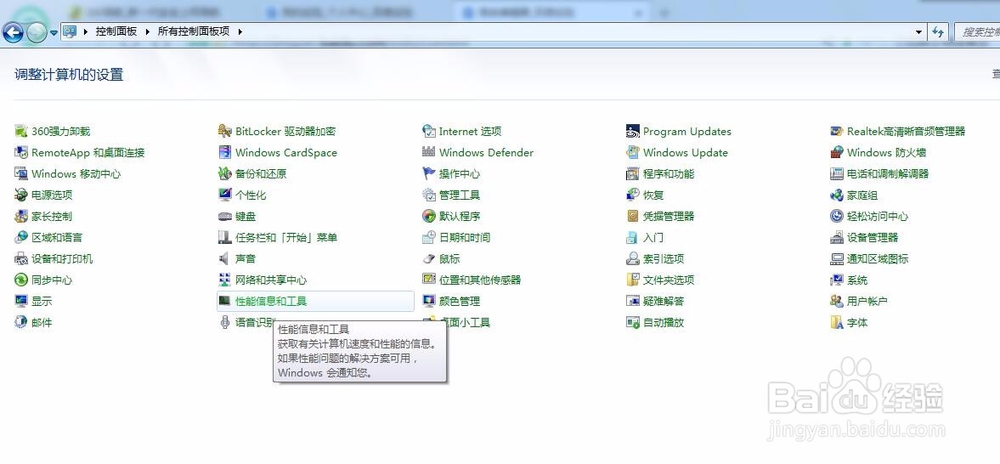Click the 所有控制面板项 breadcrumb
Viewport: 1000px width, 464px height.
[193, 31]
